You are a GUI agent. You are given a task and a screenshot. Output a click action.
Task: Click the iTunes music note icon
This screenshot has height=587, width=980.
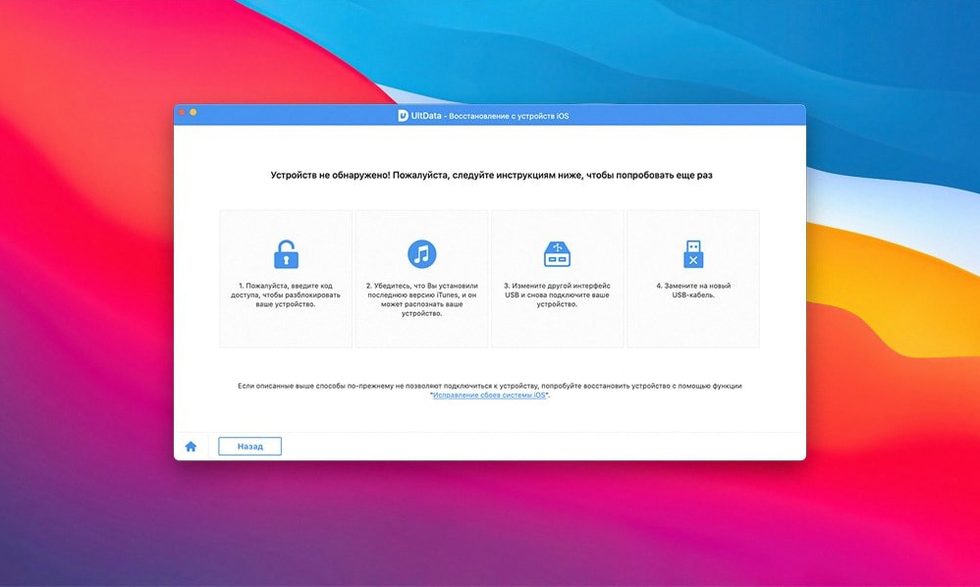422,254
